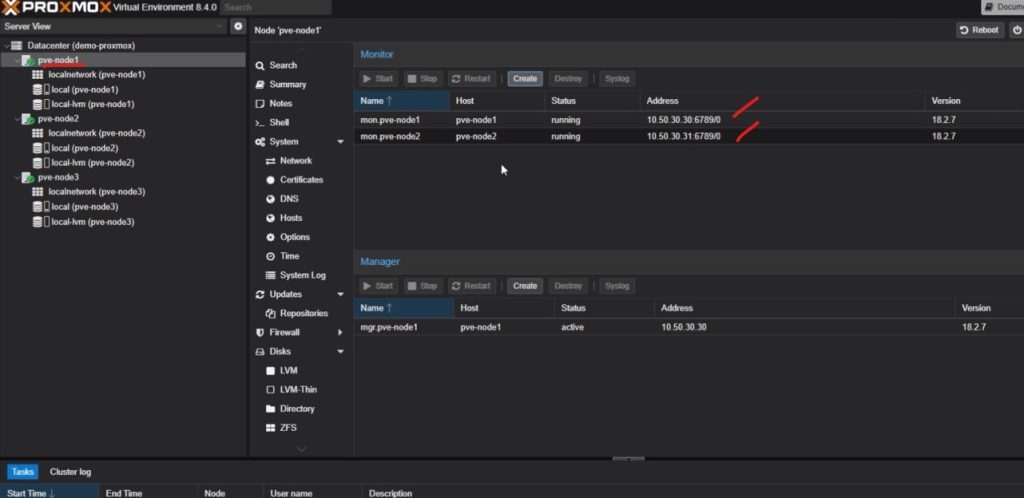Expand the Firewall section arrow
The width and height of the screenshot is (1024, 498).
click(340, 332)
